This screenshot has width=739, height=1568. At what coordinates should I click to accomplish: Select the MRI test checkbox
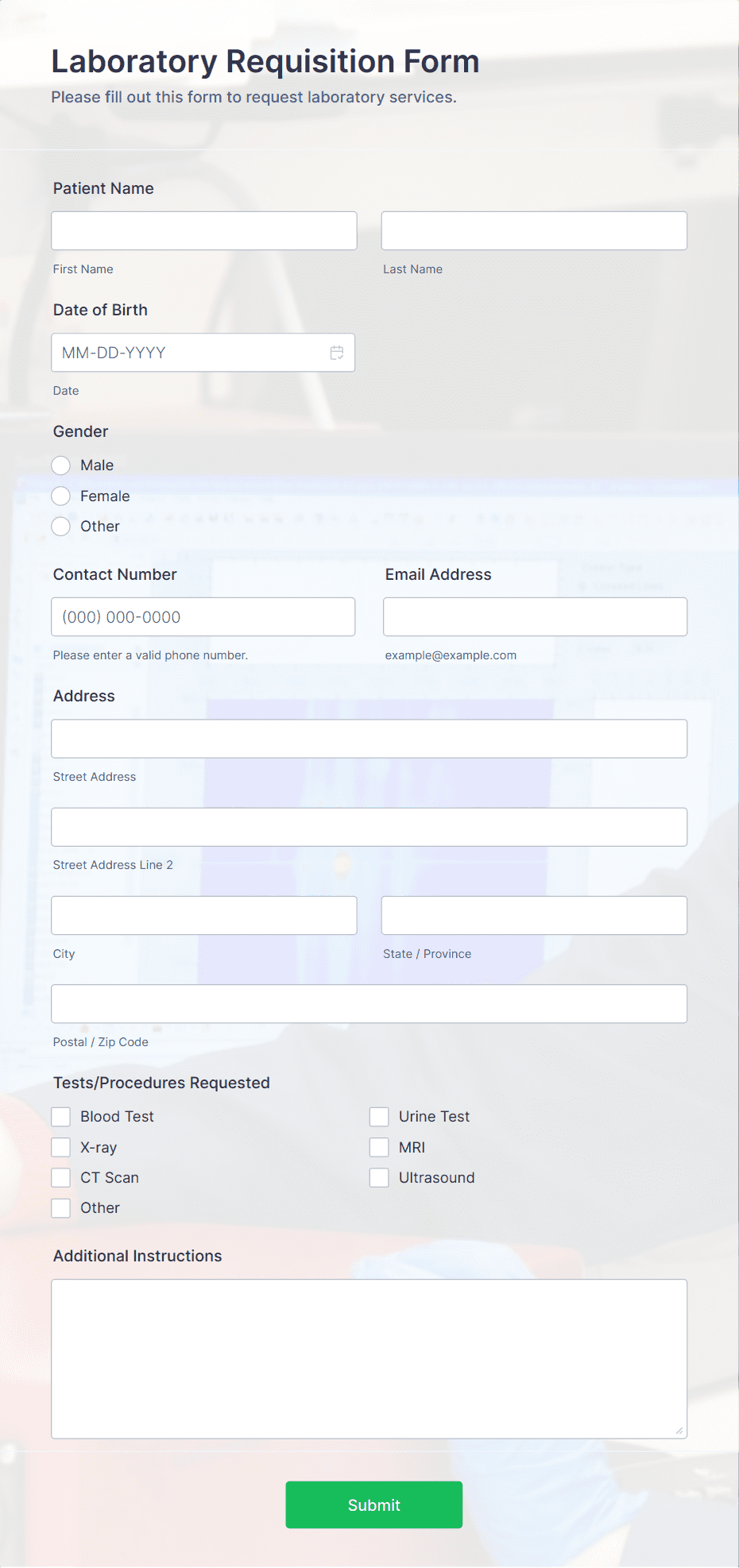tap(379, 1147)
